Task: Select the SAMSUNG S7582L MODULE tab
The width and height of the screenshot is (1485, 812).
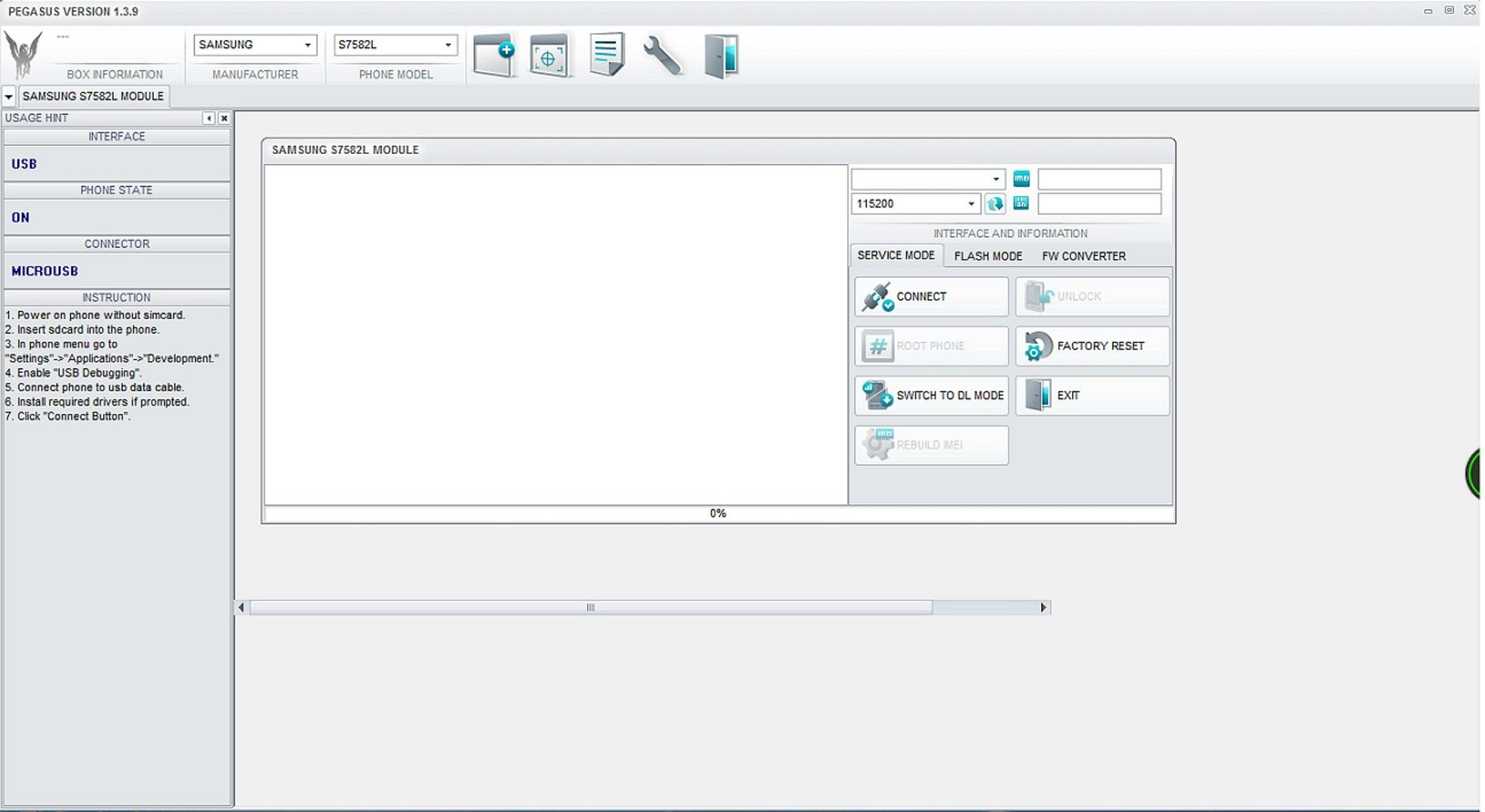Action: pyautogui.click(x=93, y=97)
